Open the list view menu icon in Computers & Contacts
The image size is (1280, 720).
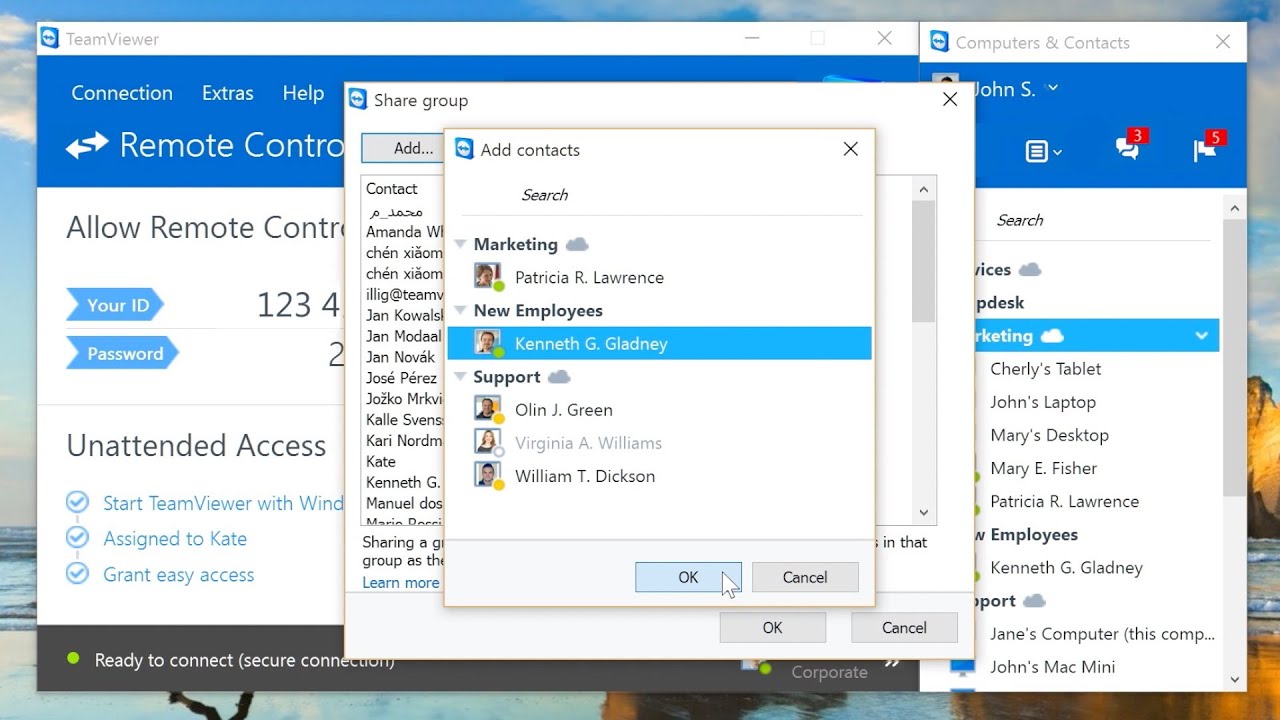click(x=1043, y=152)
